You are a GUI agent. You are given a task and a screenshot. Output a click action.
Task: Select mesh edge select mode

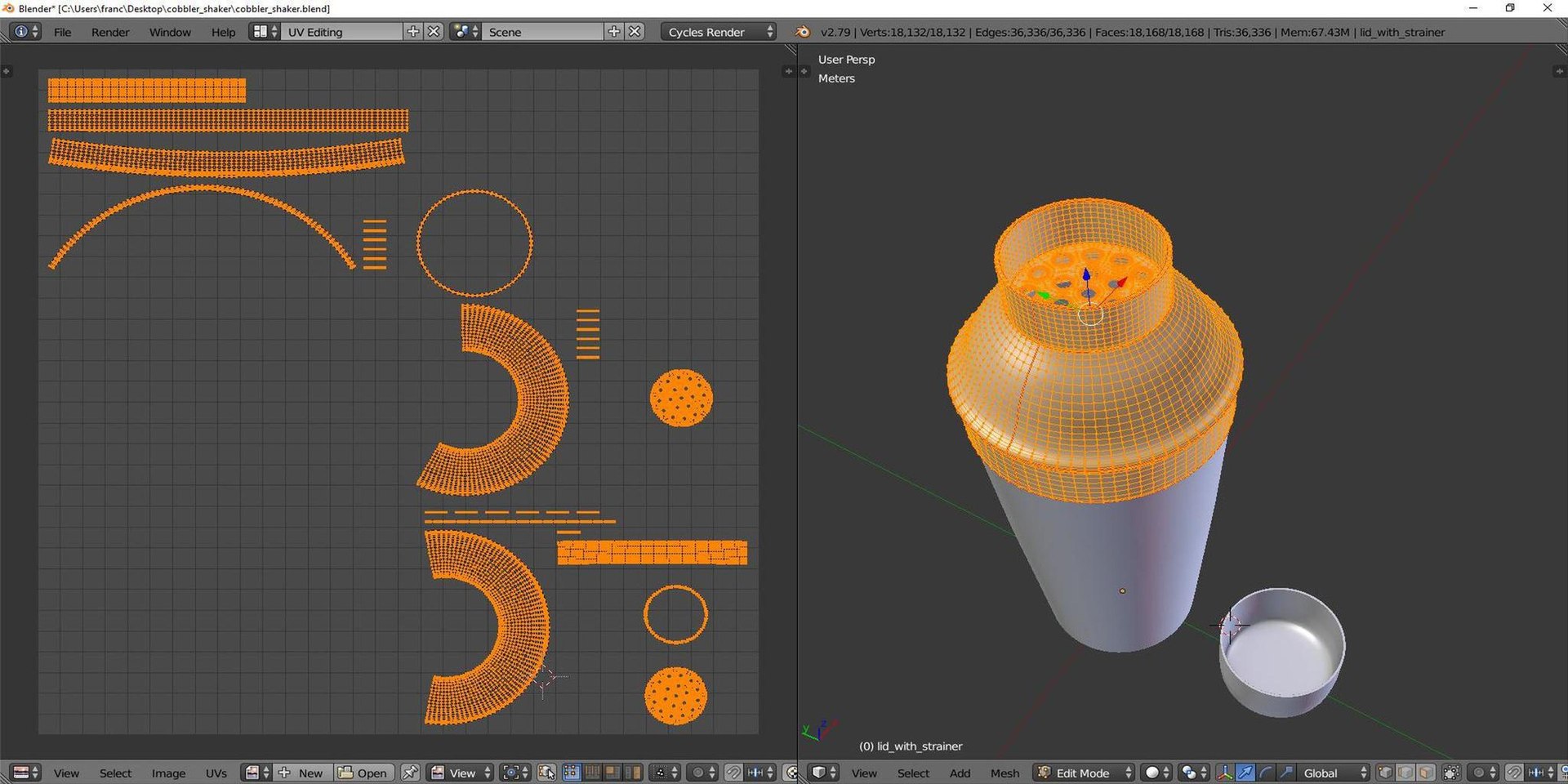tap(1405, 773)
